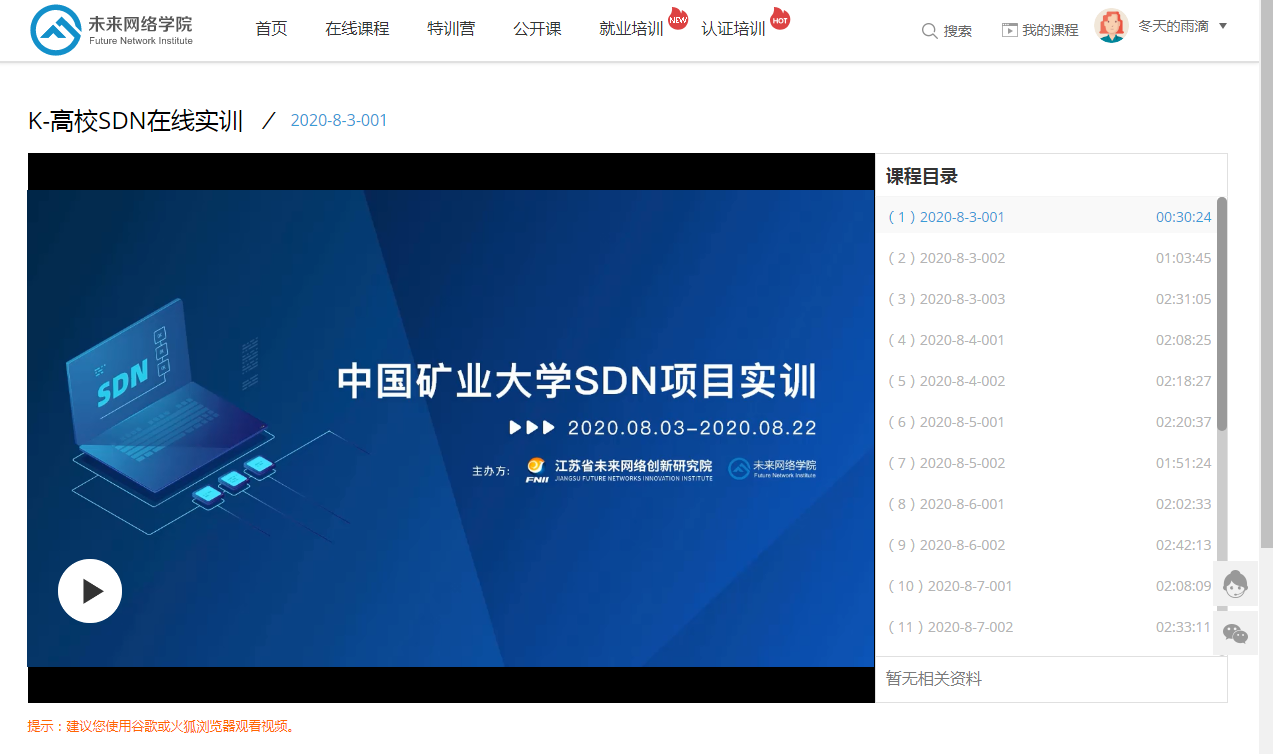This screenshot has width=1273, height=754.
Task: Select lesson (6) 2020-8-5-001
Action: (1046, 422)
